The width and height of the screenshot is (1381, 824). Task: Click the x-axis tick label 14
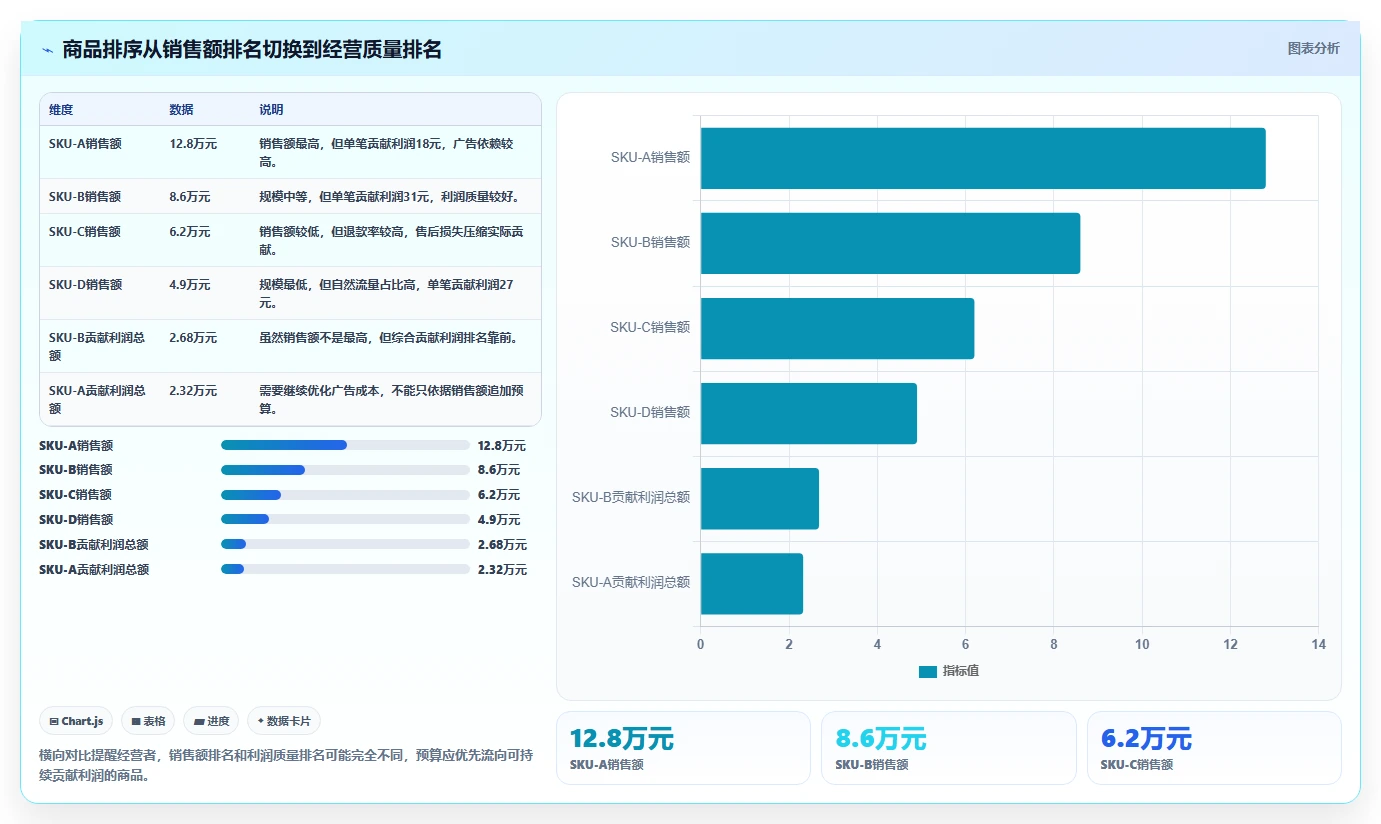click(1318, 645)
